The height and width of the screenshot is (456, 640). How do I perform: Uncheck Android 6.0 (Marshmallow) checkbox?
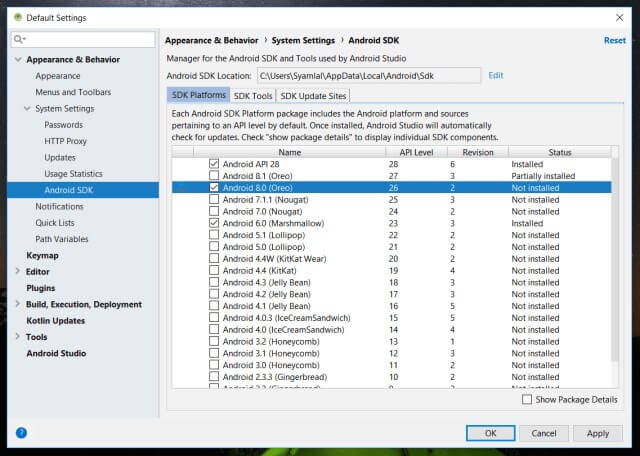tap(213, 224)
